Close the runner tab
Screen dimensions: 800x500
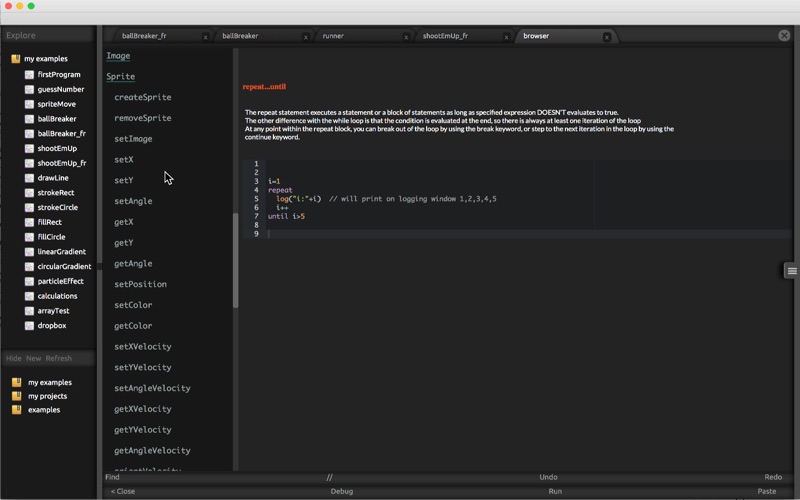tap(406, 37)
